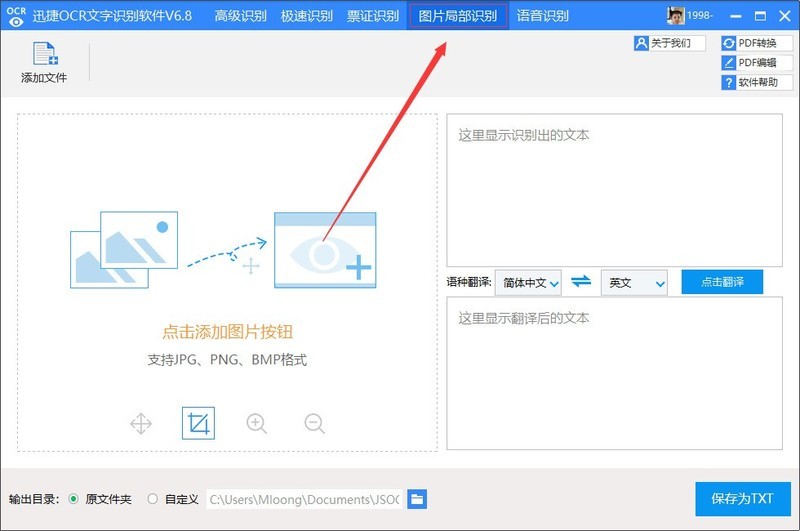Select the 自定义 radio button
This screenshot has width=800, height=531.
(x=153, y=499)
